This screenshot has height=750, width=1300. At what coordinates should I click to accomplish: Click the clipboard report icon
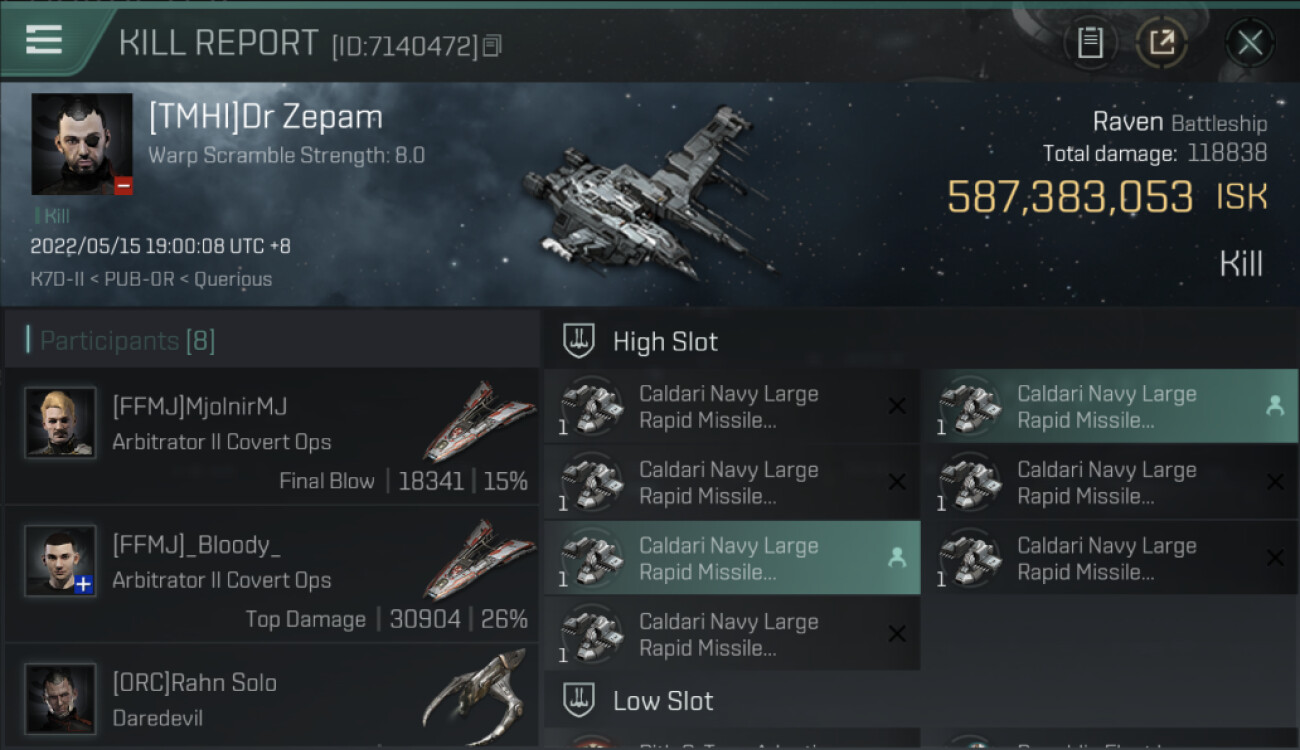tap(1089, 42)
